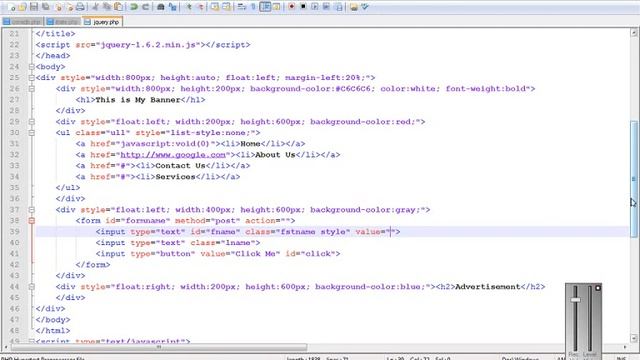Create a new document with New icon
Screen dimensions: 640x360
(11, 7)
